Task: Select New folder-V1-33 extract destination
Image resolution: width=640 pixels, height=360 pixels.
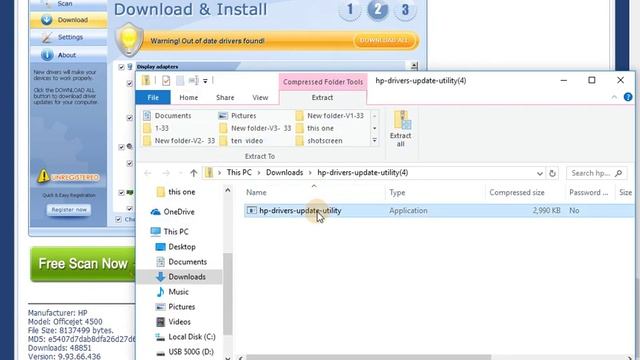Action: [x=330, y=116]
